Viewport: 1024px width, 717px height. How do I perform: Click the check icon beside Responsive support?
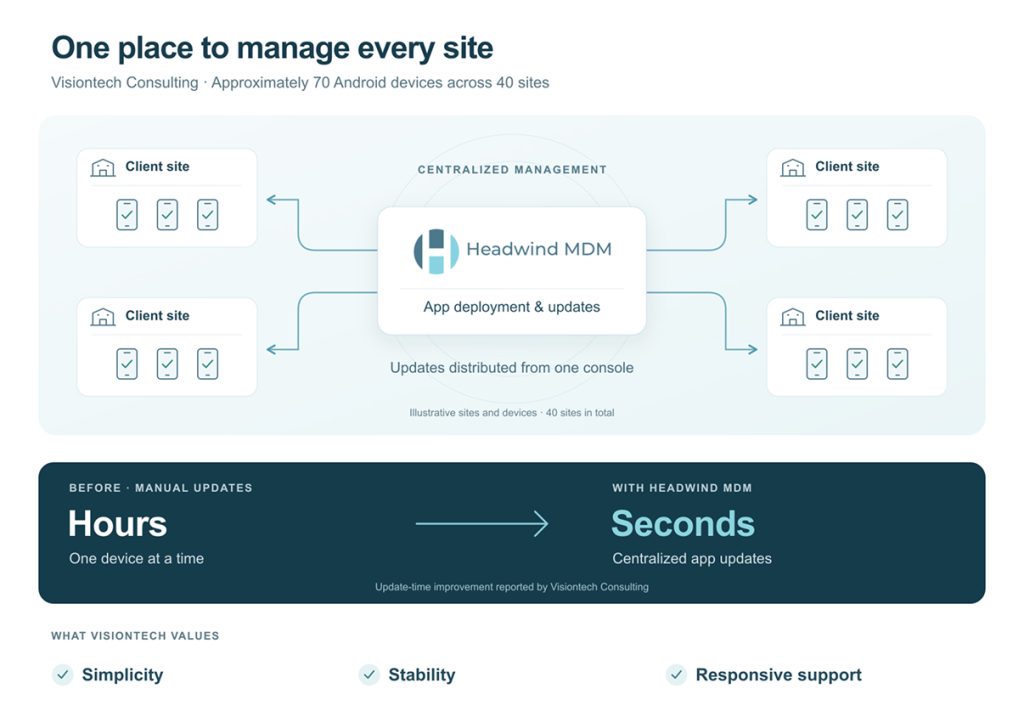[x=677, y=675]
